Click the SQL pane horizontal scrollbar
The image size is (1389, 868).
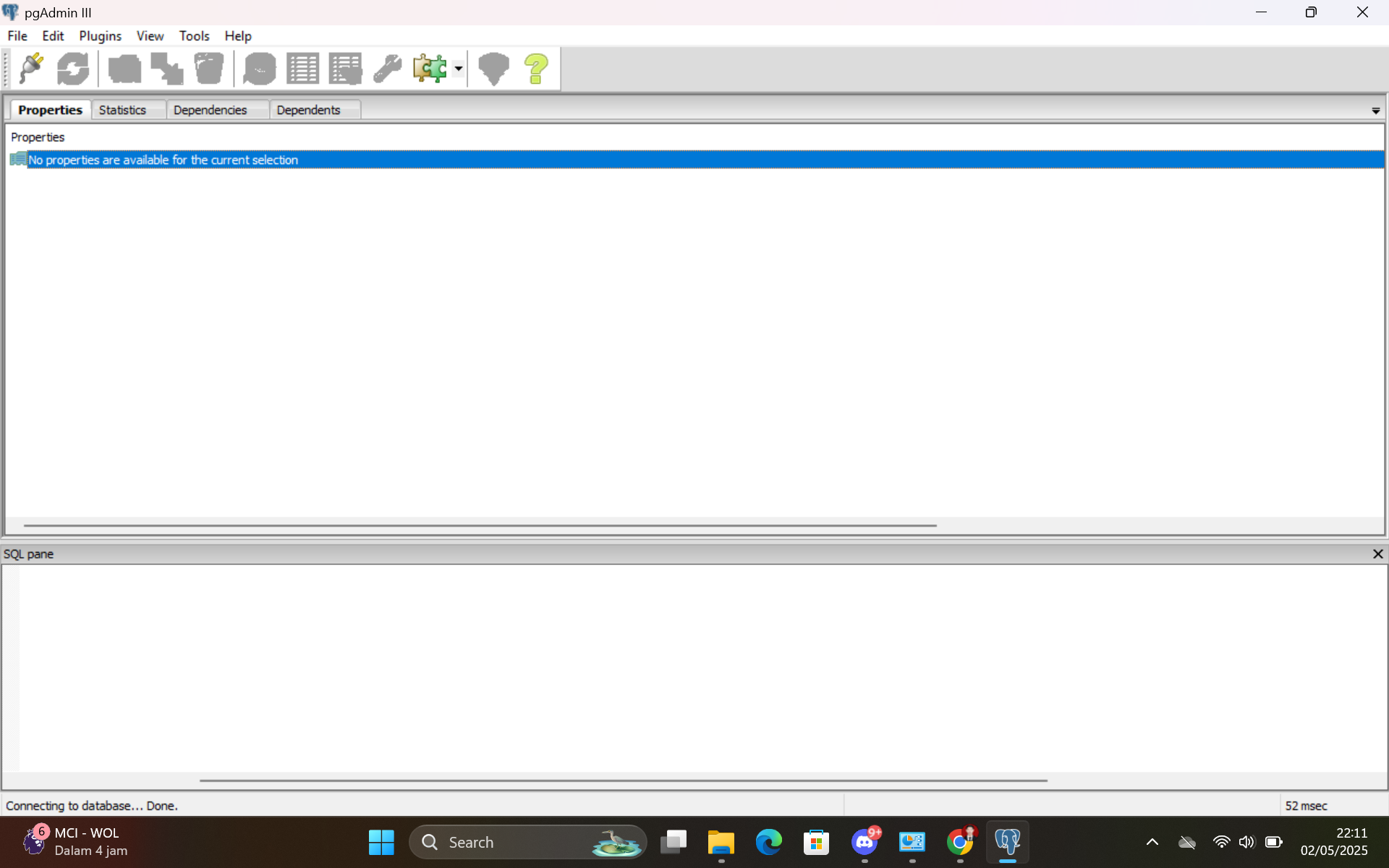pos(622,780)
